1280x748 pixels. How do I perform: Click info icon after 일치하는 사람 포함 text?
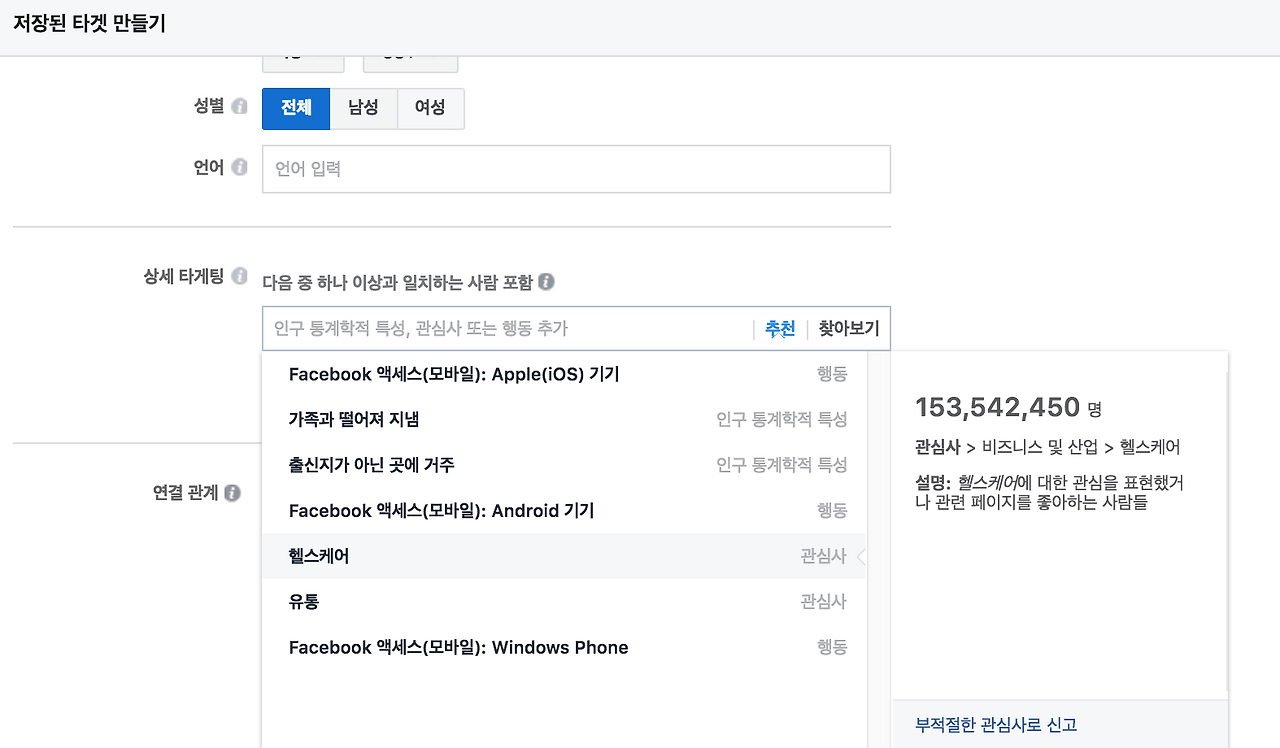coord(545,282)
